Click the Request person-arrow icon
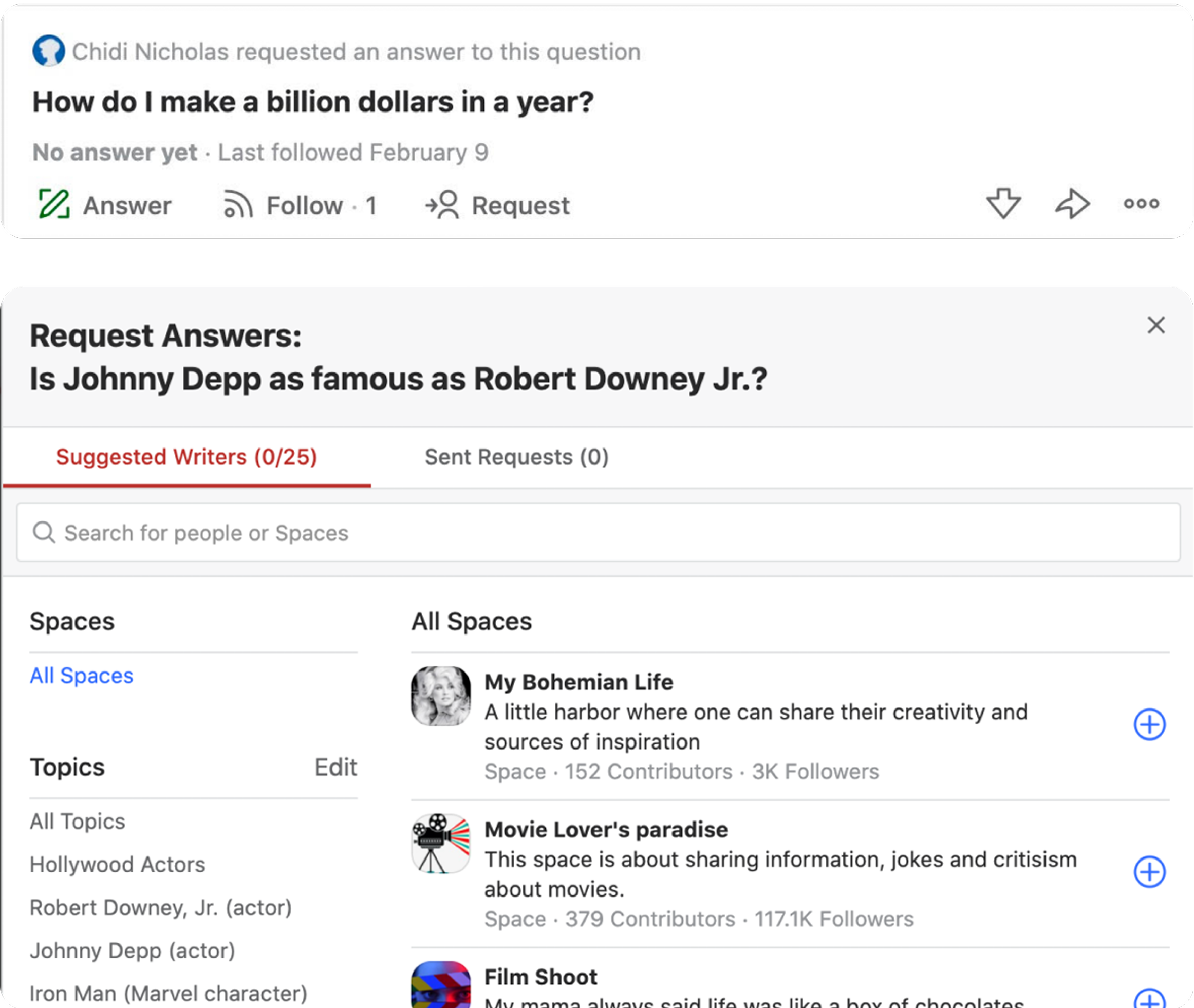This screenshot has height=1008, width=1194. [x=441, y=205]
